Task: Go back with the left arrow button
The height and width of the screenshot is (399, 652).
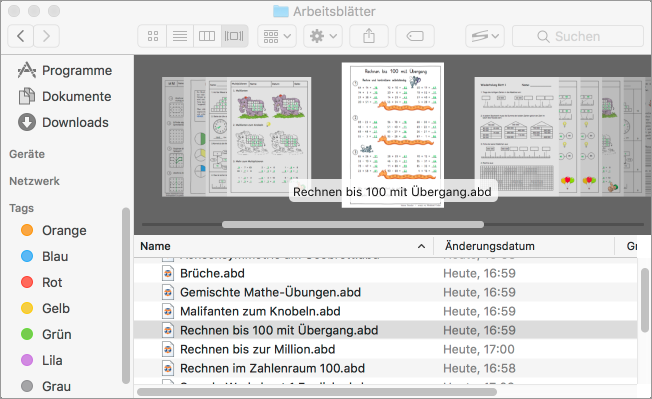Action: (x=20, y=36)
